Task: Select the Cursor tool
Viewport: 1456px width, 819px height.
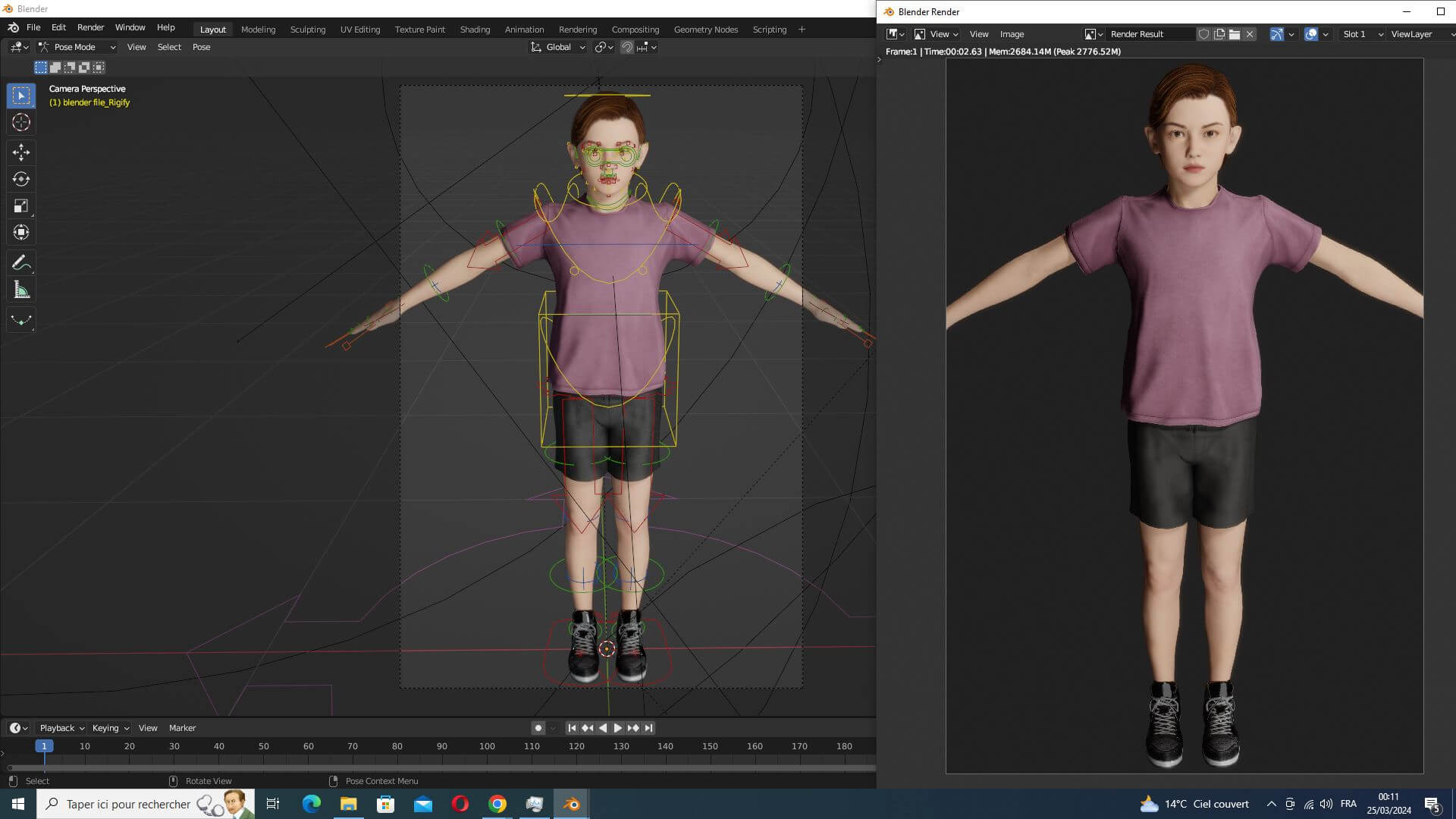Action: tap(21, 122)
